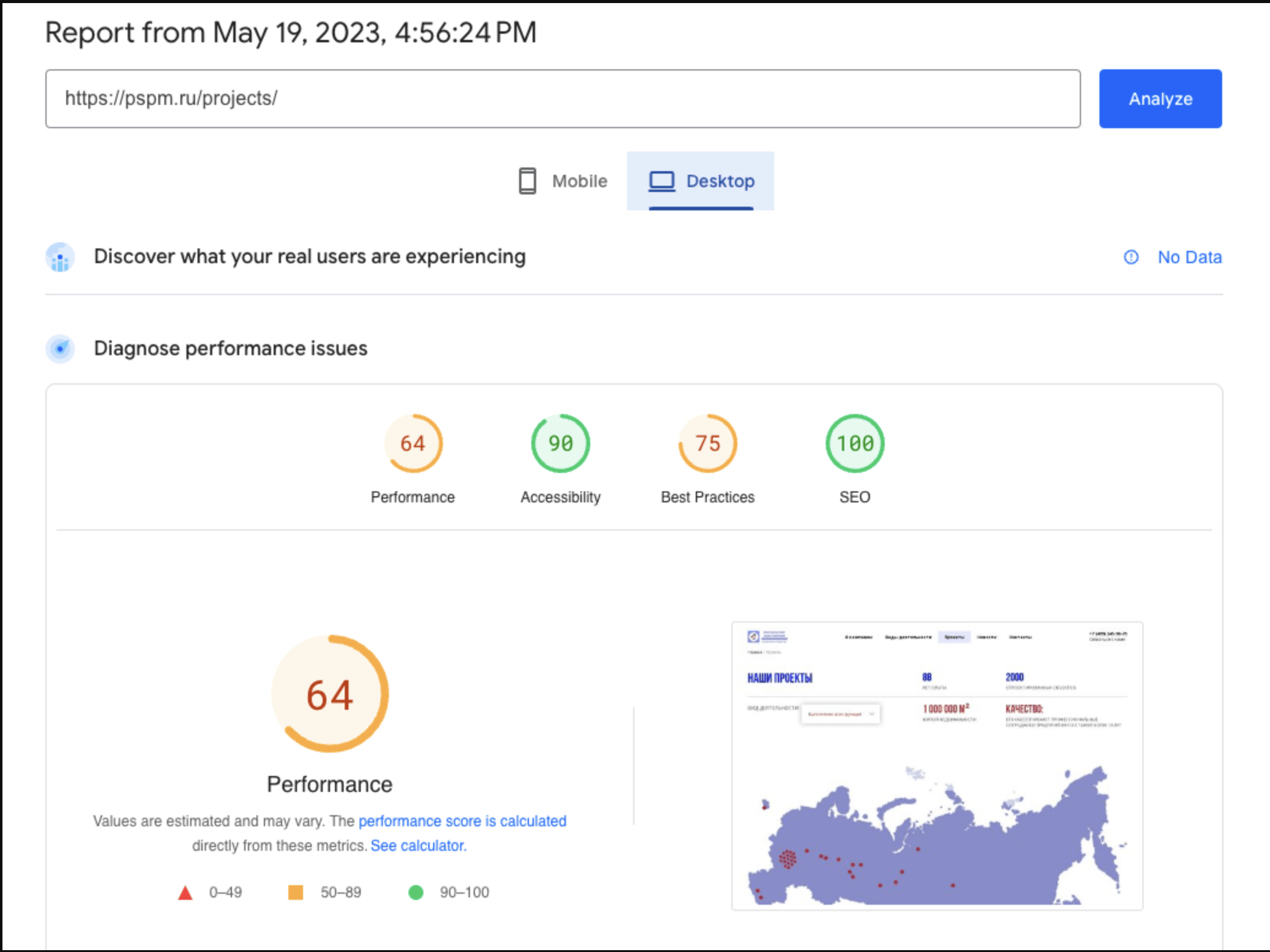This screenshot has height=952, width=1270.
Task: Click the mobile phone icon
Action: [527, 181]
